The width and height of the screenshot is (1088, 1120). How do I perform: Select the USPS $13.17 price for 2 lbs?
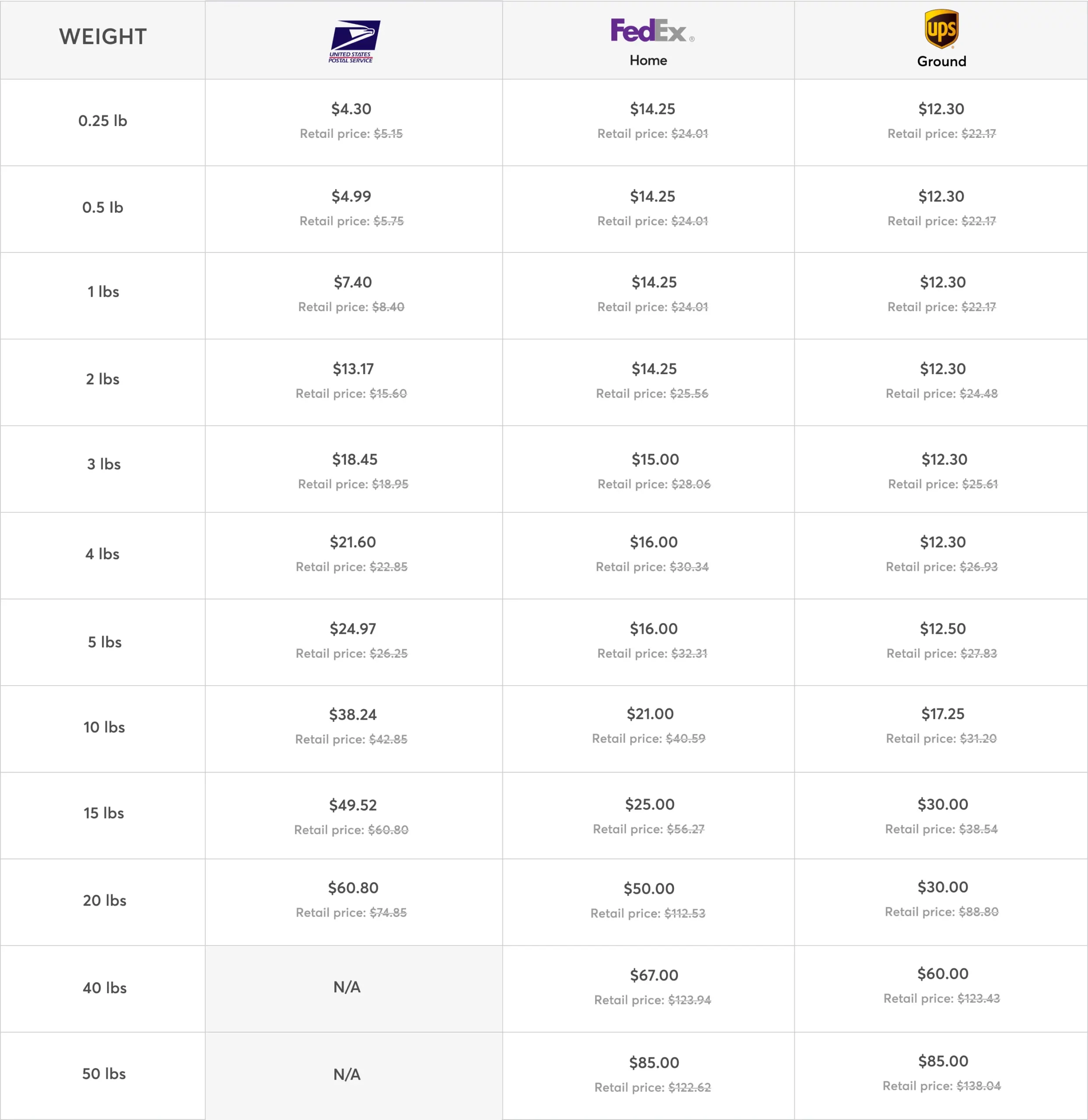[353, 368]
